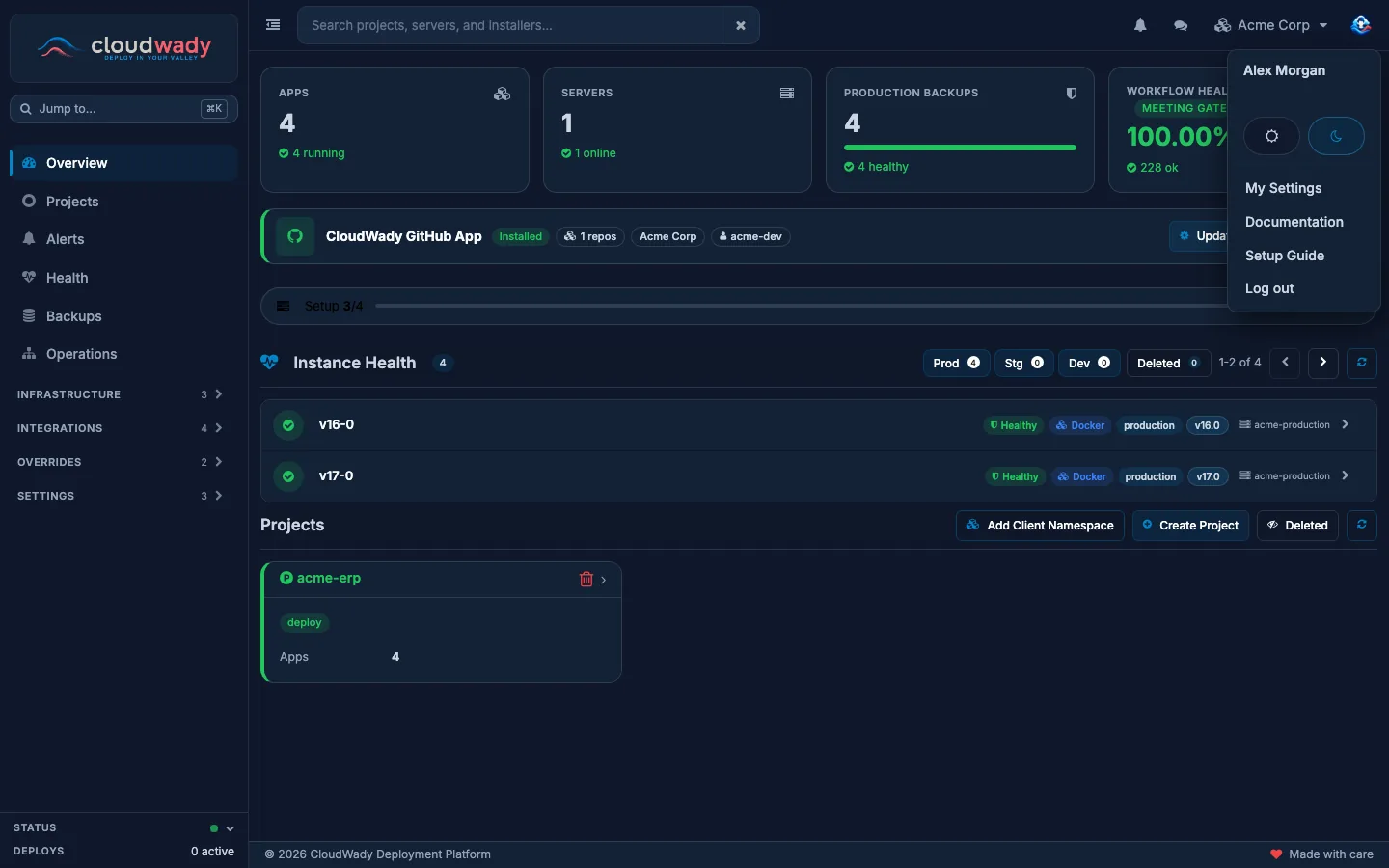The image size is (1389, 868).
Task: Open v16-0 instance details chevron
Action: tap(1346, 424)
